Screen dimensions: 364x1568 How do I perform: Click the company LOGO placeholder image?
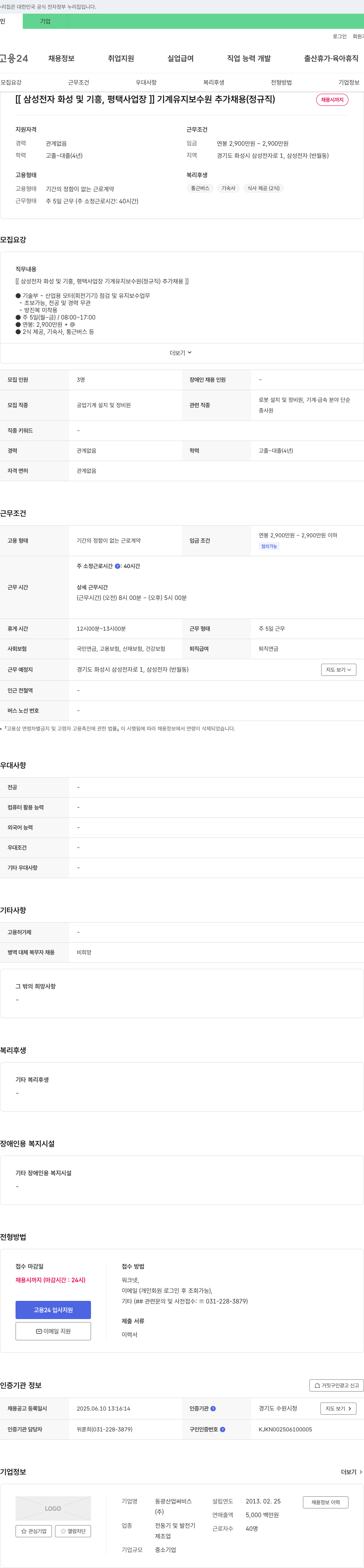coord(53,1508)
